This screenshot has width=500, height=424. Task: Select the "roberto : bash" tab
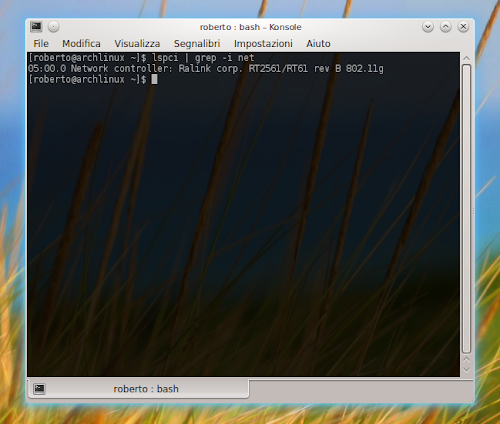pyautogui.click(x=139, y=389)
